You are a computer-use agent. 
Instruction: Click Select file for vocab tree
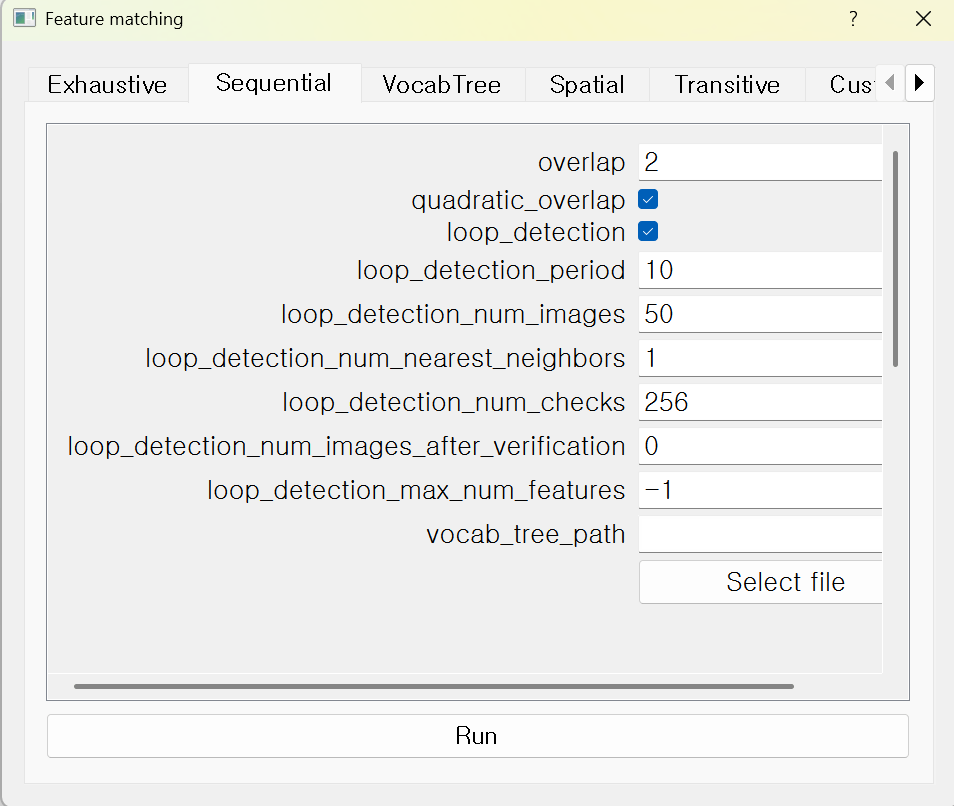pos(760,582)
